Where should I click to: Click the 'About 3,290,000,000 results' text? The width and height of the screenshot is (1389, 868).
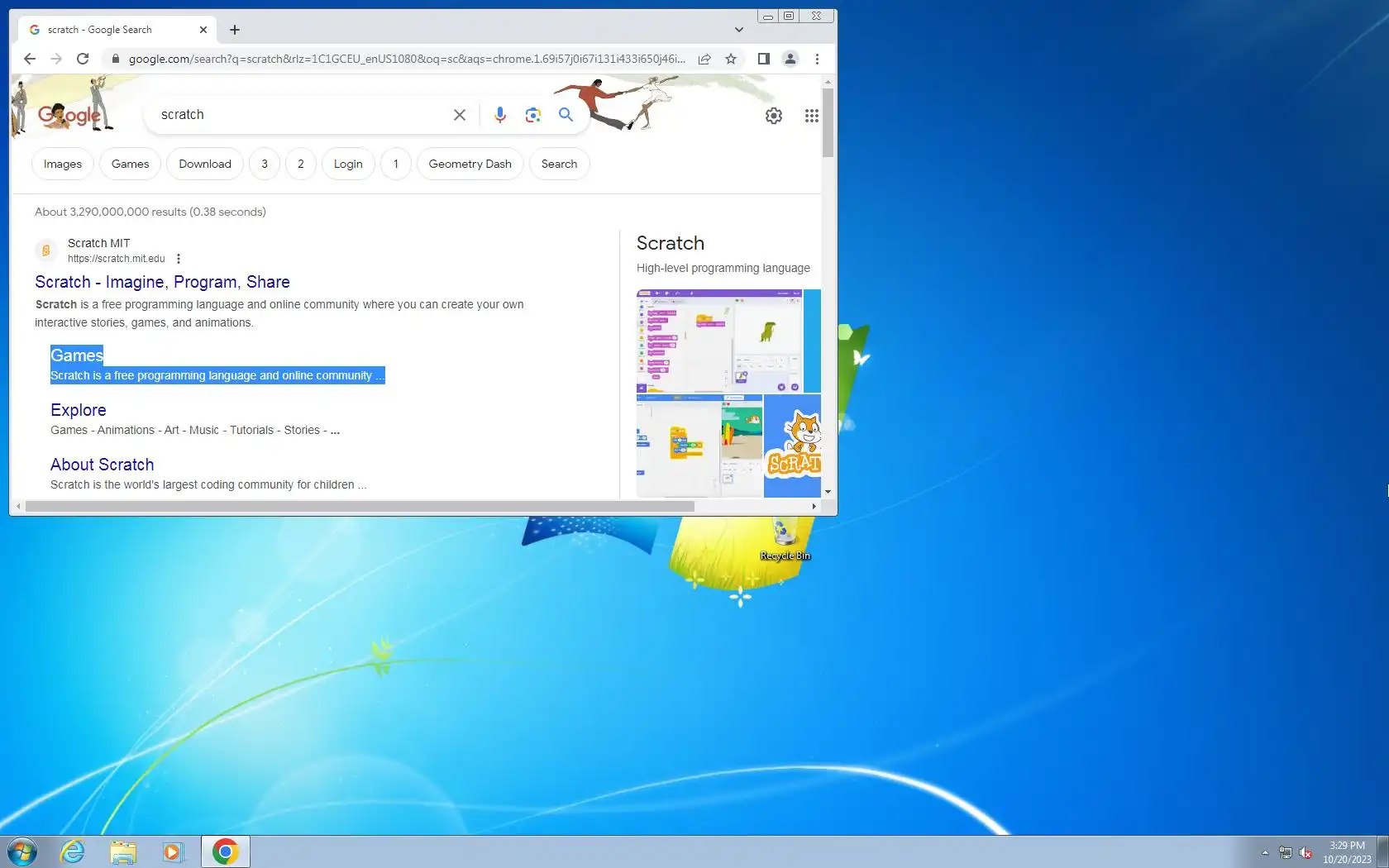[150, 212]
